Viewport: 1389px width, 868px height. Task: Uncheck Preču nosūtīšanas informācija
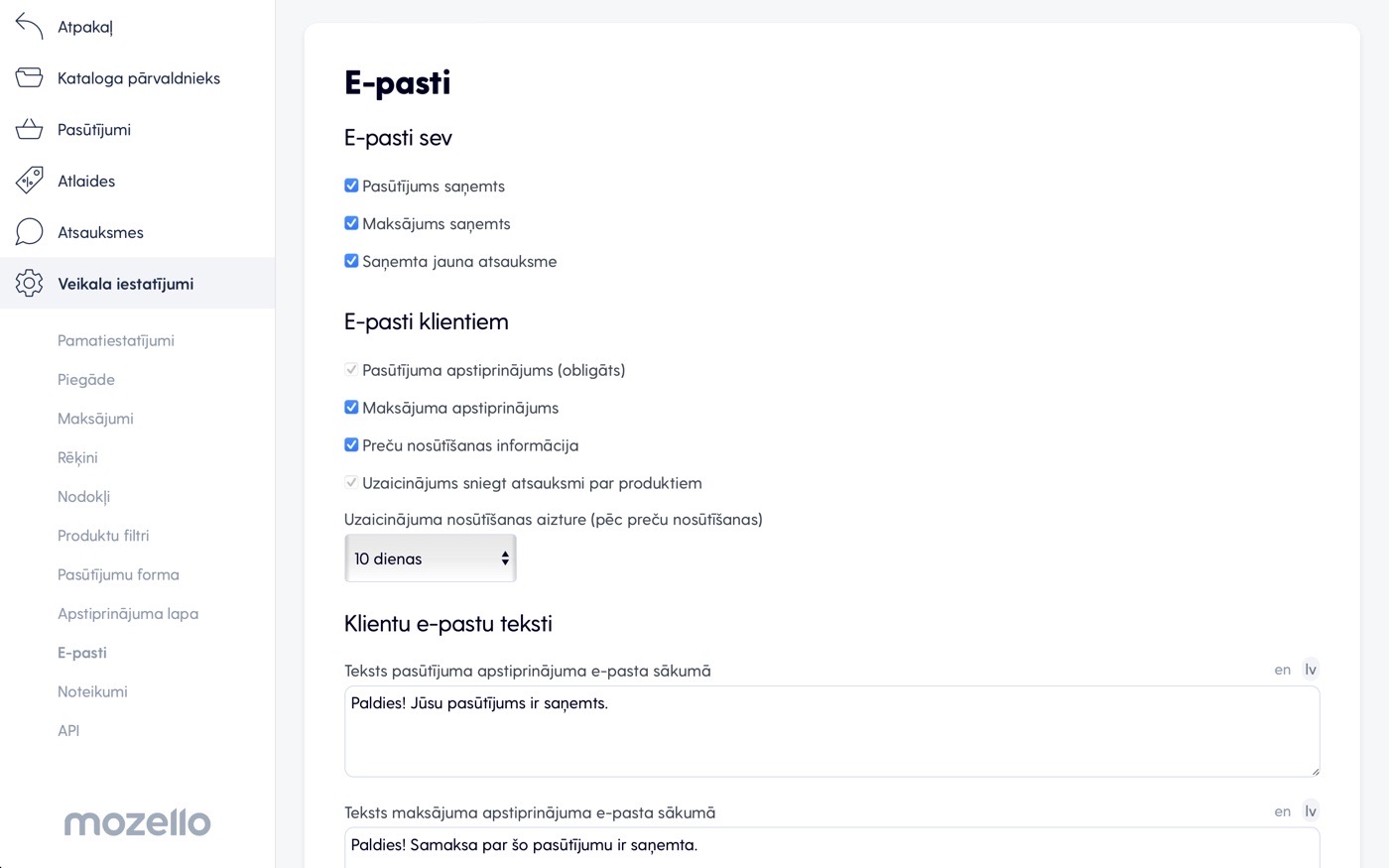(351, 444)
